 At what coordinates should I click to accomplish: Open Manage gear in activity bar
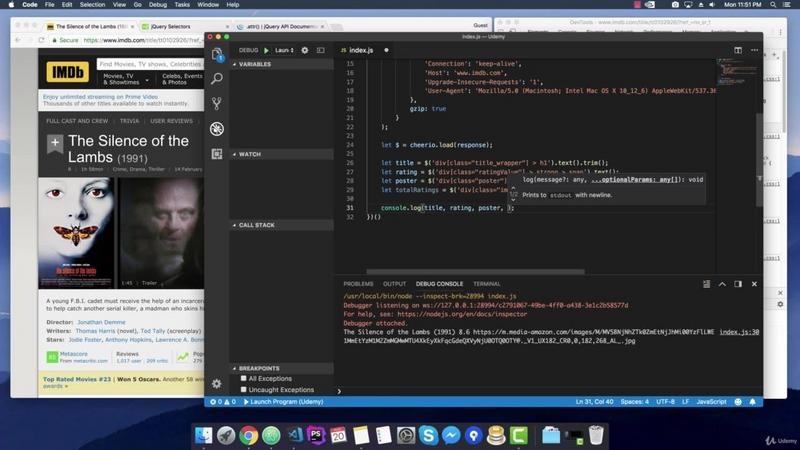coord(217,384)
